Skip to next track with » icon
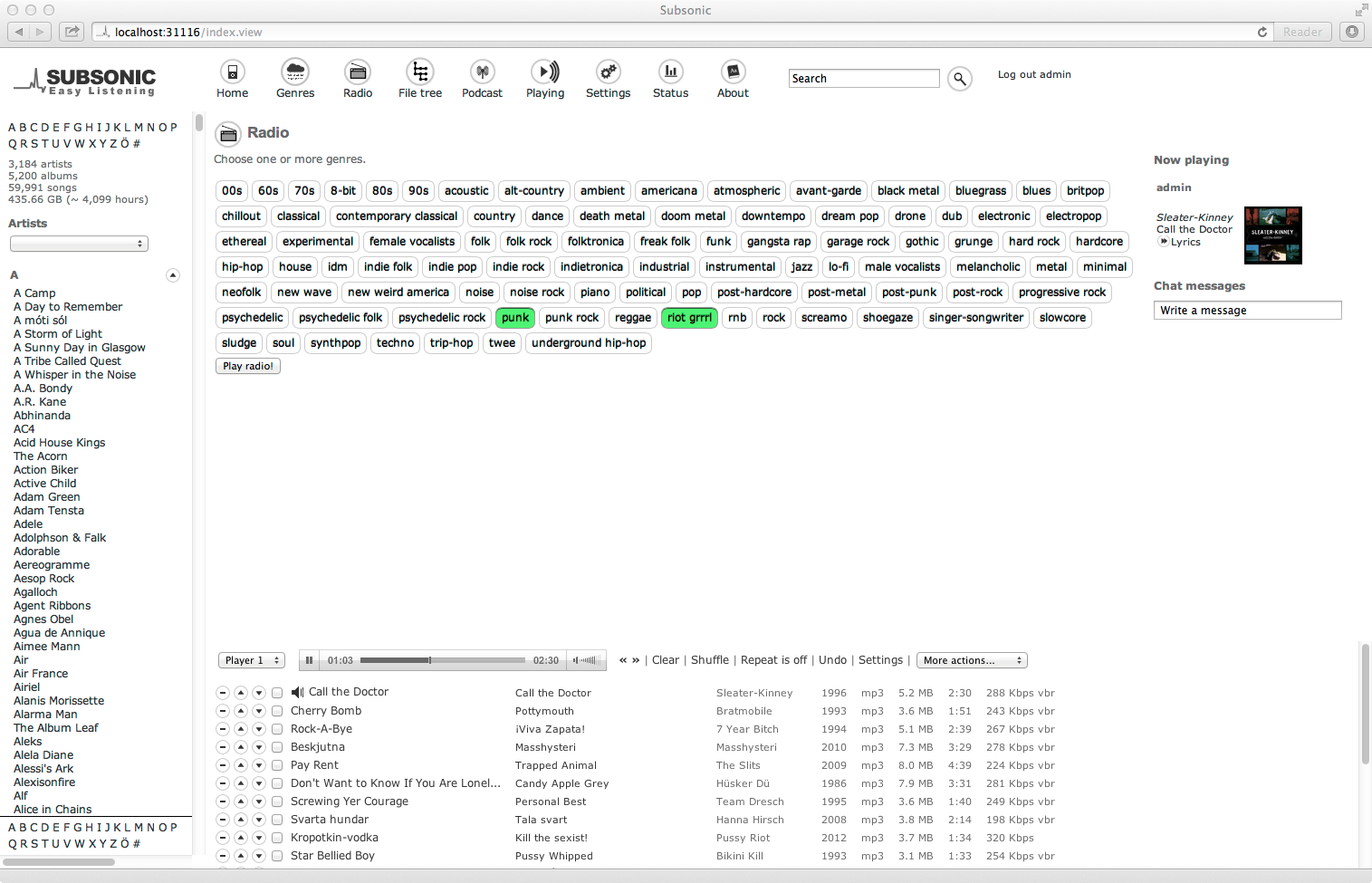 click(636, 660)
